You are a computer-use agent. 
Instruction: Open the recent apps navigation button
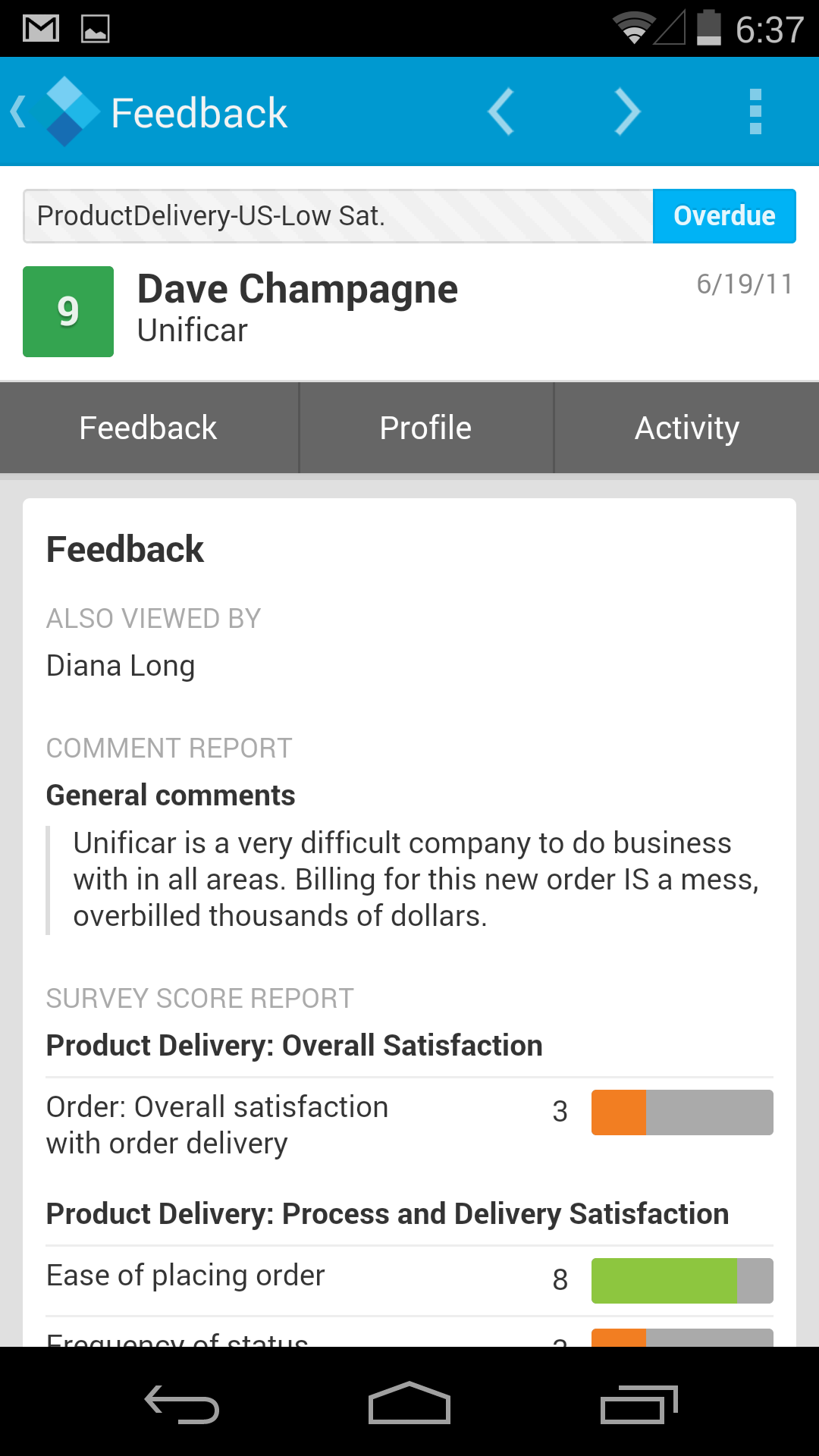(x=639, y=1404)
